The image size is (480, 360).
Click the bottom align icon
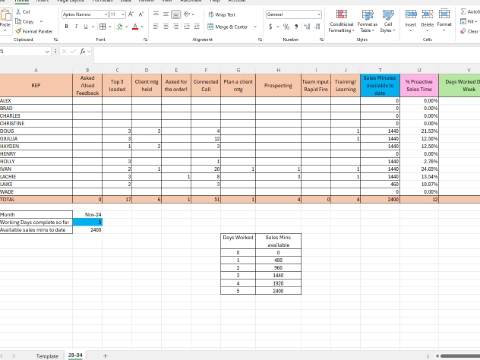176,14
